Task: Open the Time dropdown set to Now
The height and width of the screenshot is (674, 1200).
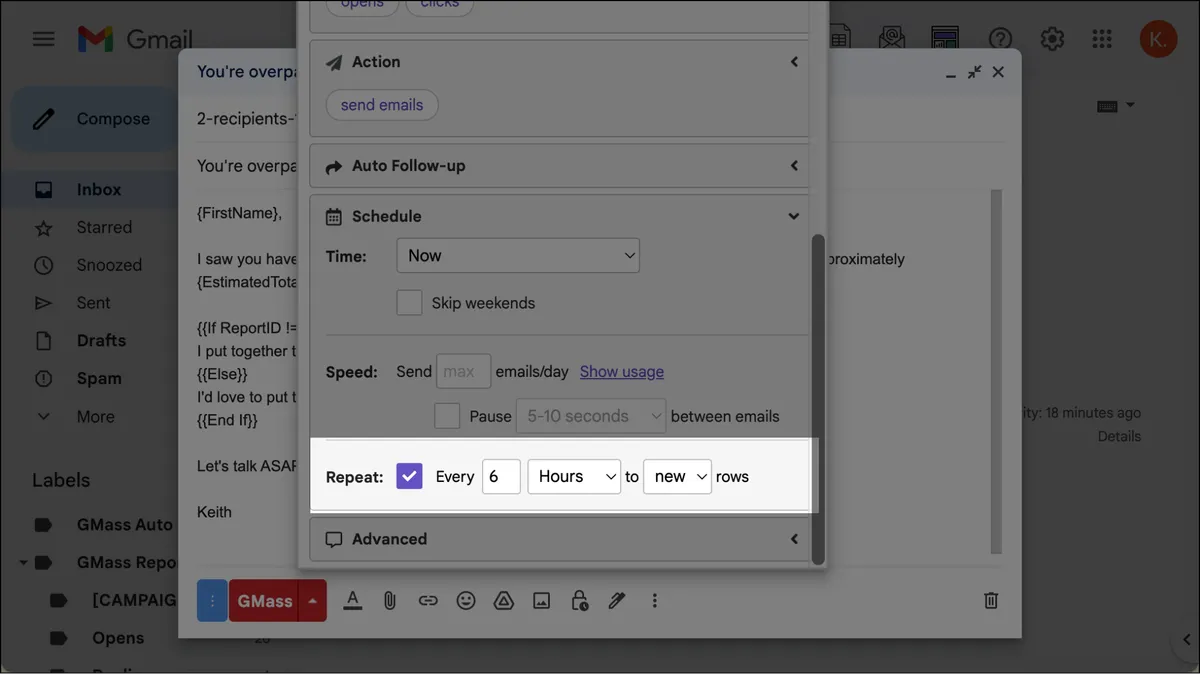Action: click(x=518, y=256)
